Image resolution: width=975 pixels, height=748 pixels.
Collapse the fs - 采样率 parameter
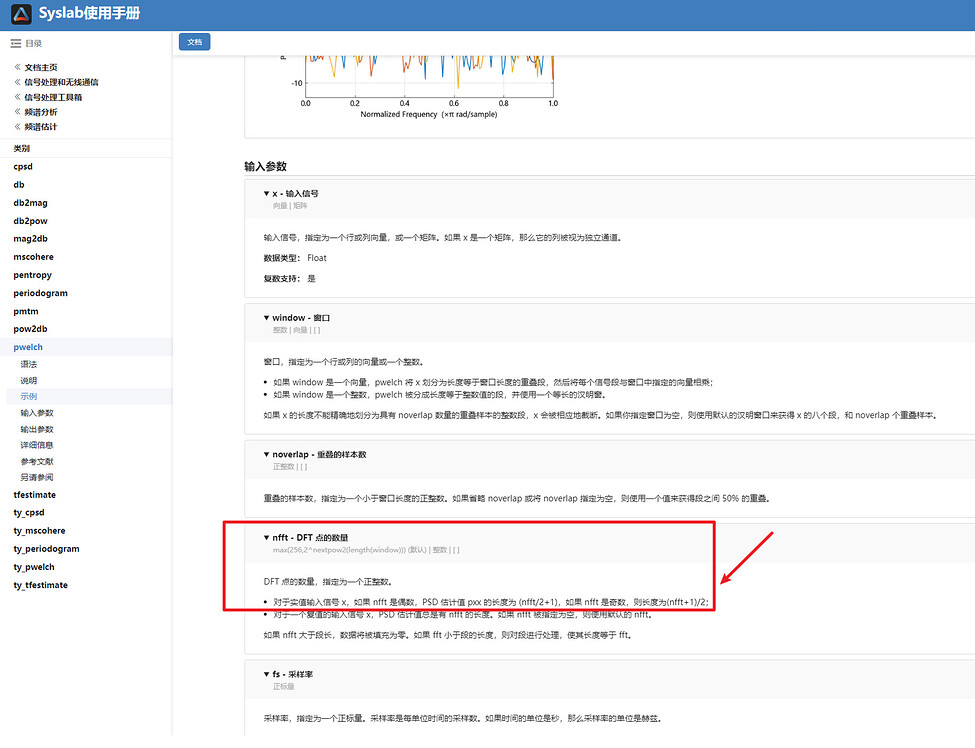(x=267, y=674)
